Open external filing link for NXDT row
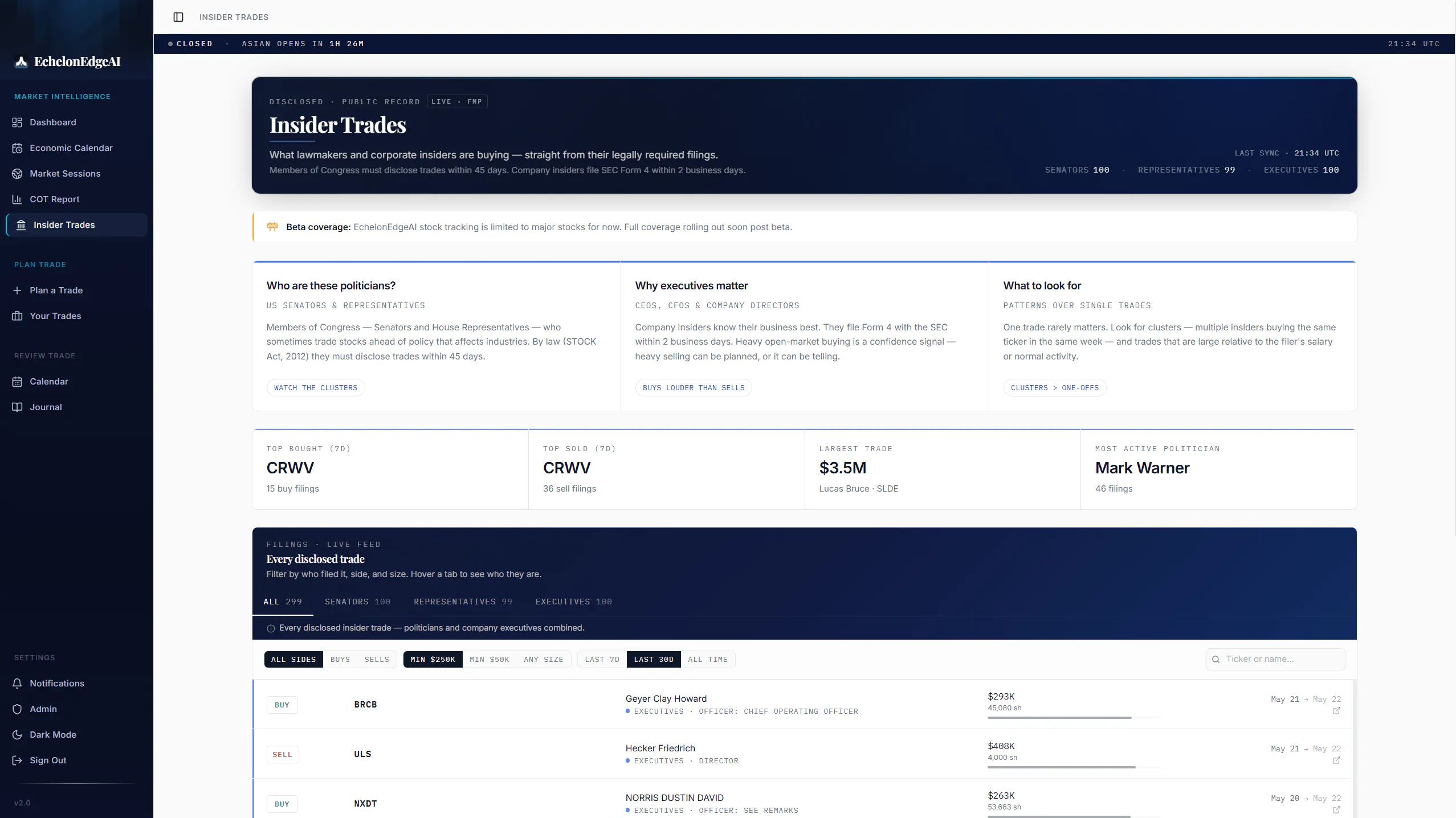The width and height of the screenshot is (1456, 818). click(1336, 810)
